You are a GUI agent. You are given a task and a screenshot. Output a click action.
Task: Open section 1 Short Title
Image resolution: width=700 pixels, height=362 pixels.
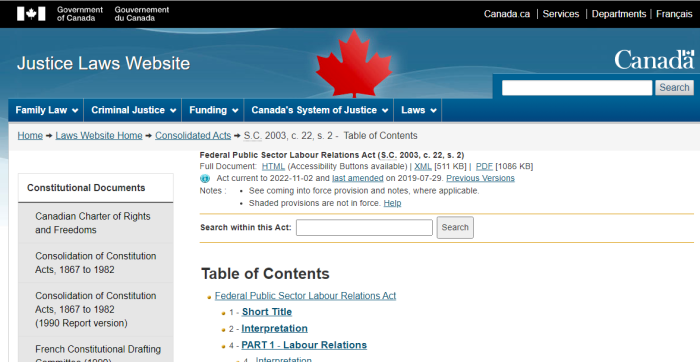pyautogui.click(x=267, y=312)
